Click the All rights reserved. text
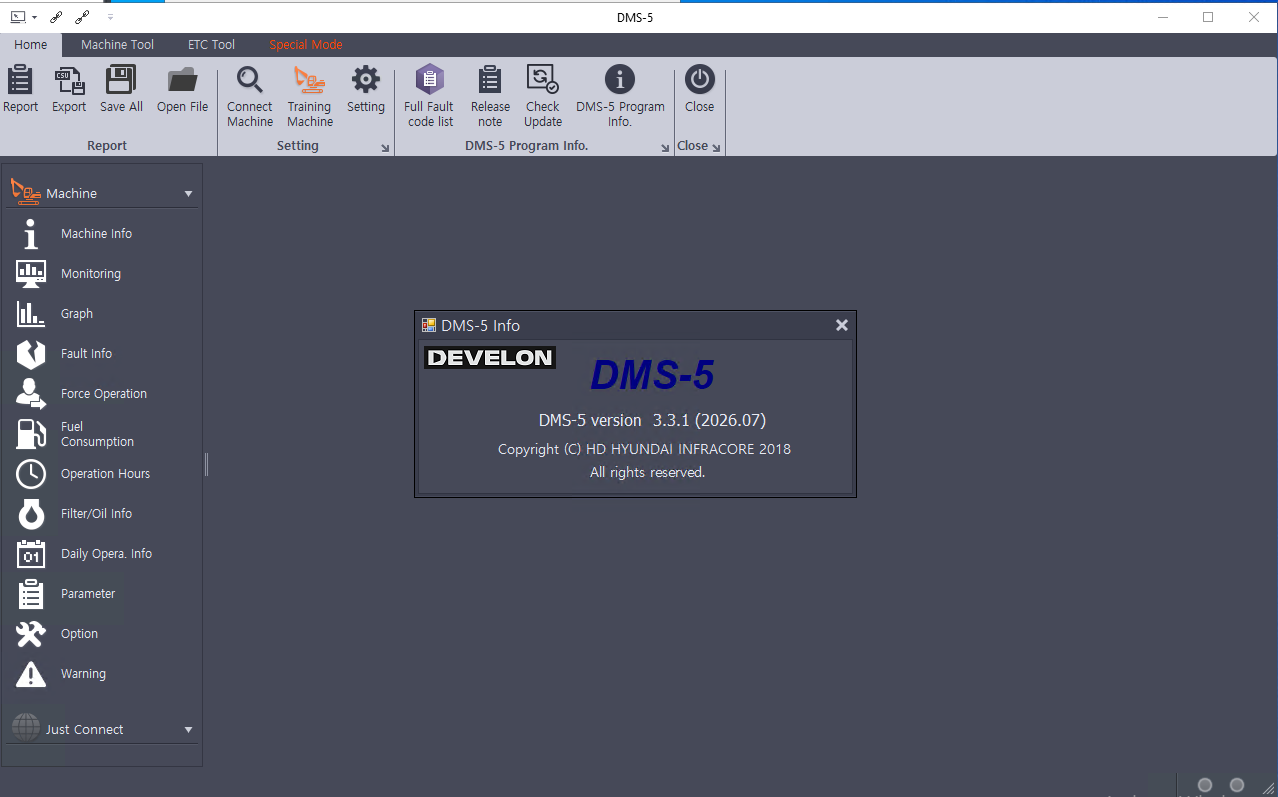Image resolution: width=1278 pixels, height=797 pixels. click(x=647, y=472)
